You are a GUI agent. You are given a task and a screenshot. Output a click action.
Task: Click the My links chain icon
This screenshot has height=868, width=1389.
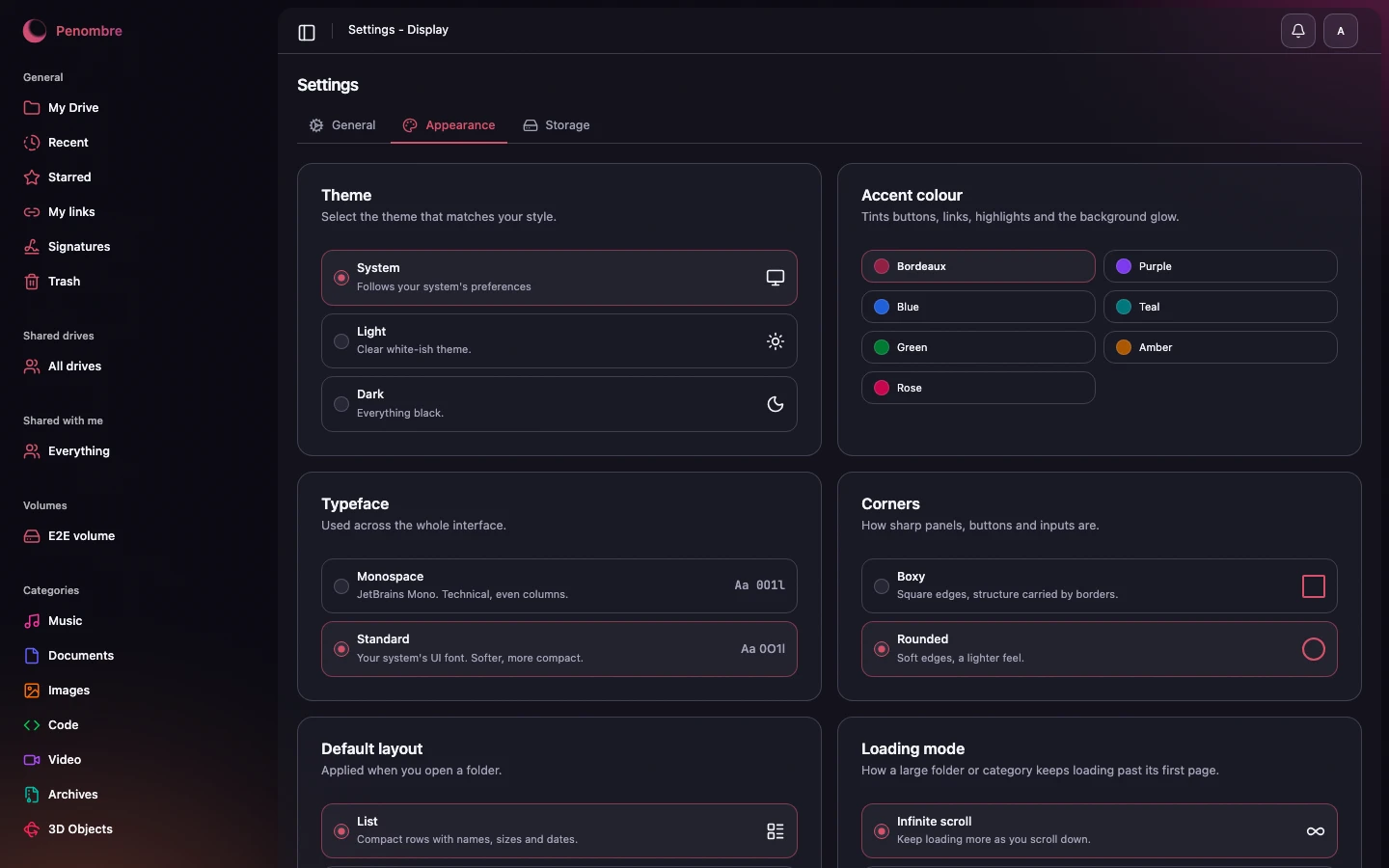(32, 212)
